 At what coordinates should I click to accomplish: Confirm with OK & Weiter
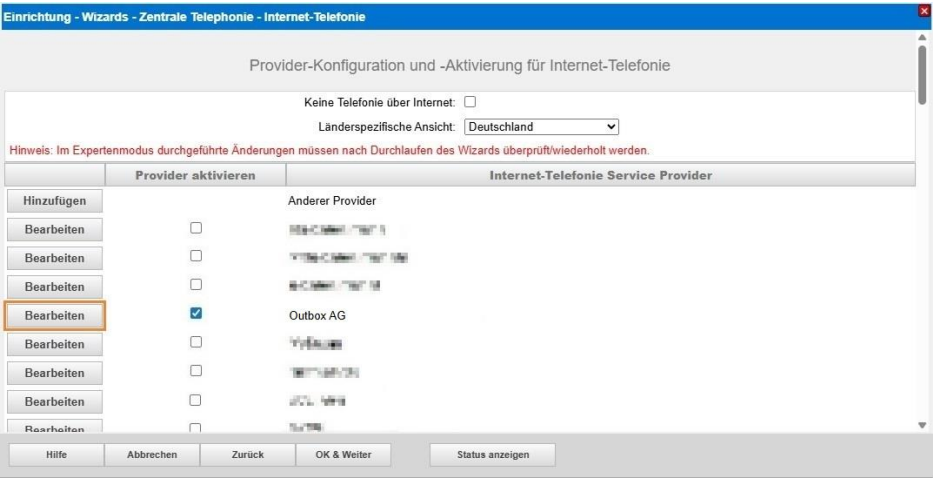click(343, 455)
